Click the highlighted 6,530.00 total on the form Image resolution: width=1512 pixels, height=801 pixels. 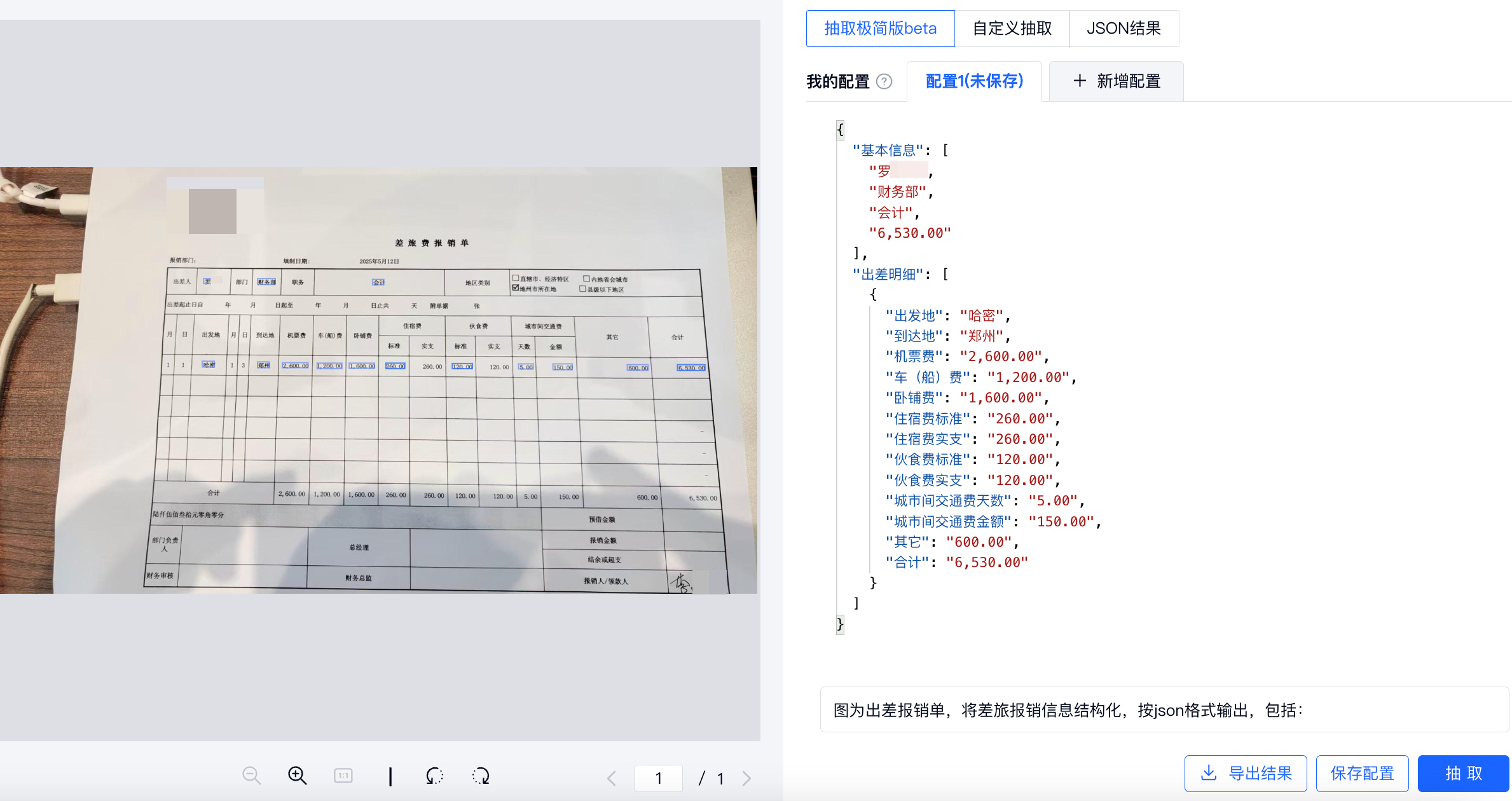691,368
